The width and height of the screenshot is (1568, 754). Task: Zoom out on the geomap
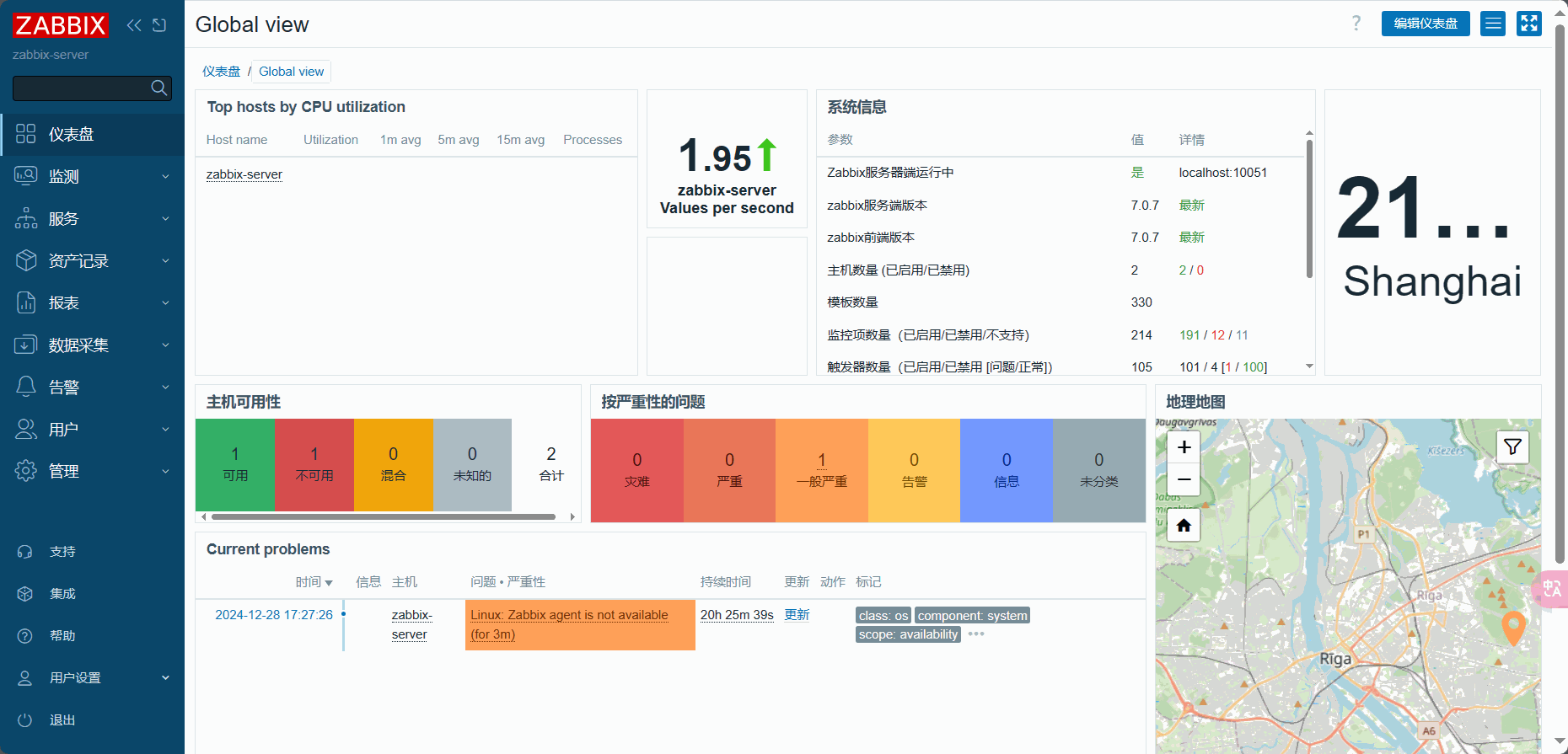pyautogui.click(x=1184, y=479)
